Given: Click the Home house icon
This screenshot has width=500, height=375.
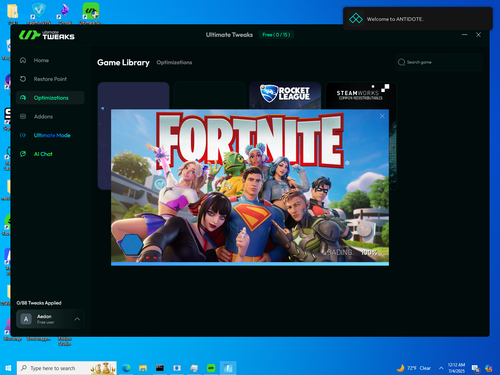Looking at the screenshot, I should pos(23,60).
